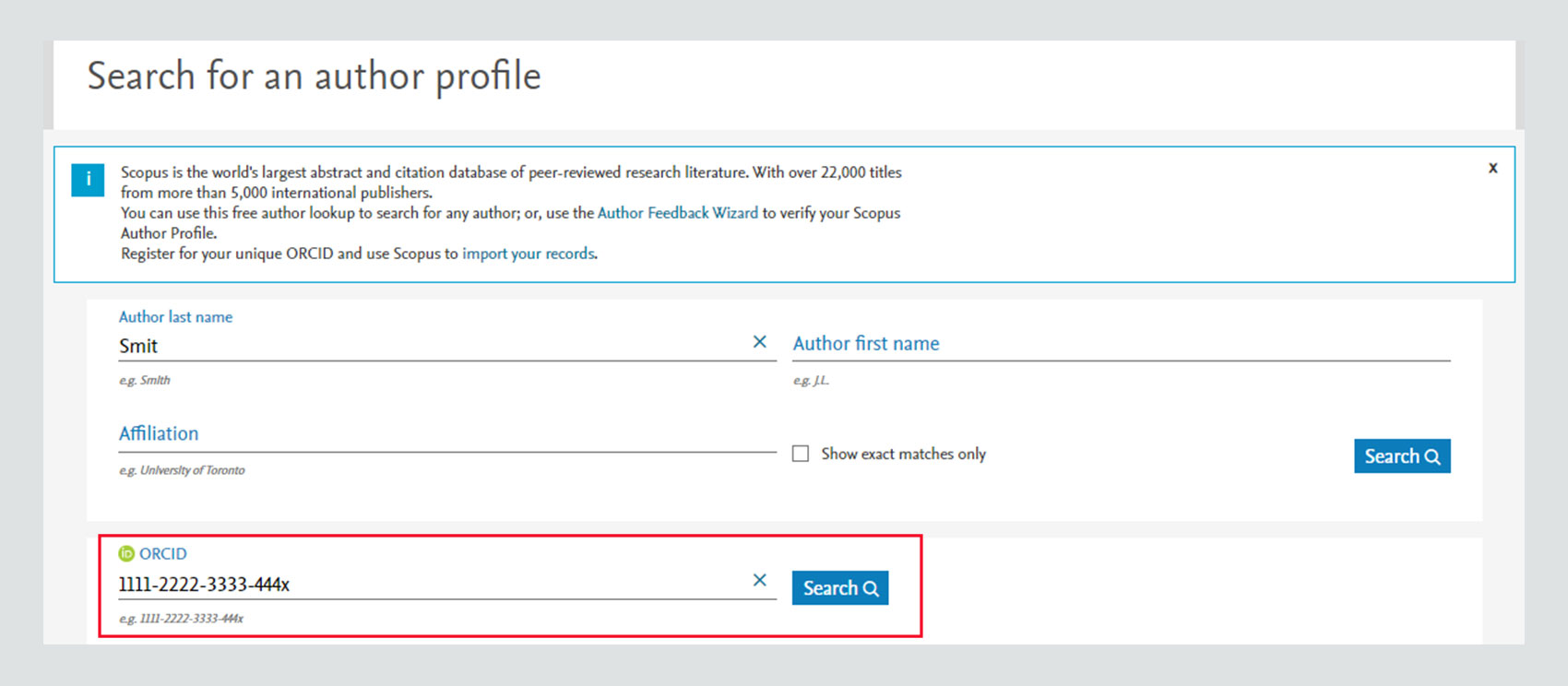Clear the ORCID field
The image size is (1568, 686).
(759, 580)
